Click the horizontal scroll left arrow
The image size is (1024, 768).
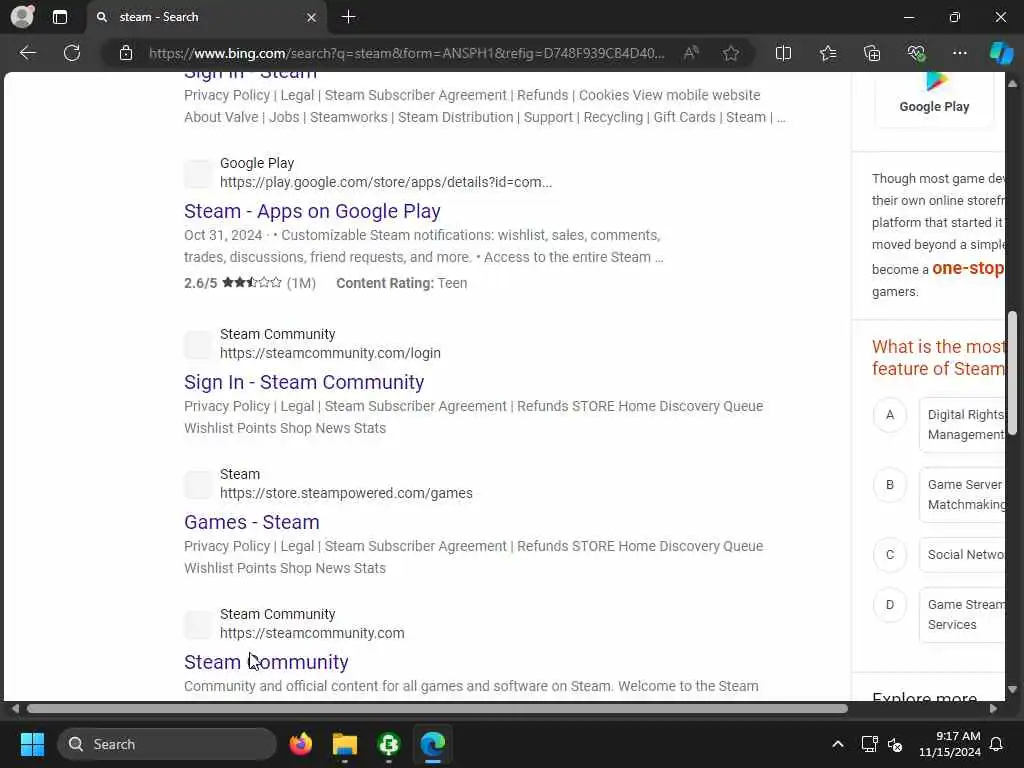coord(15,709)
